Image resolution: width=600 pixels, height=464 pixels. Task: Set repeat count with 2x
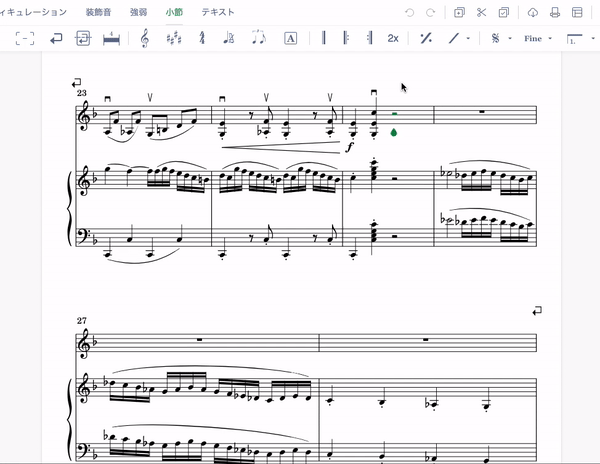click(393, 39)
